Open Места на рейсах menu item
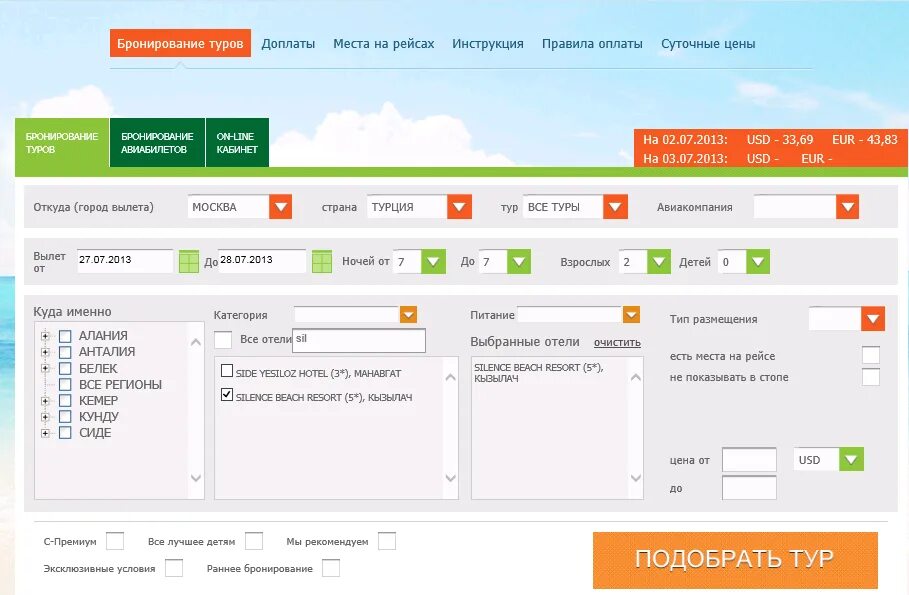 [x=383, y=43]
